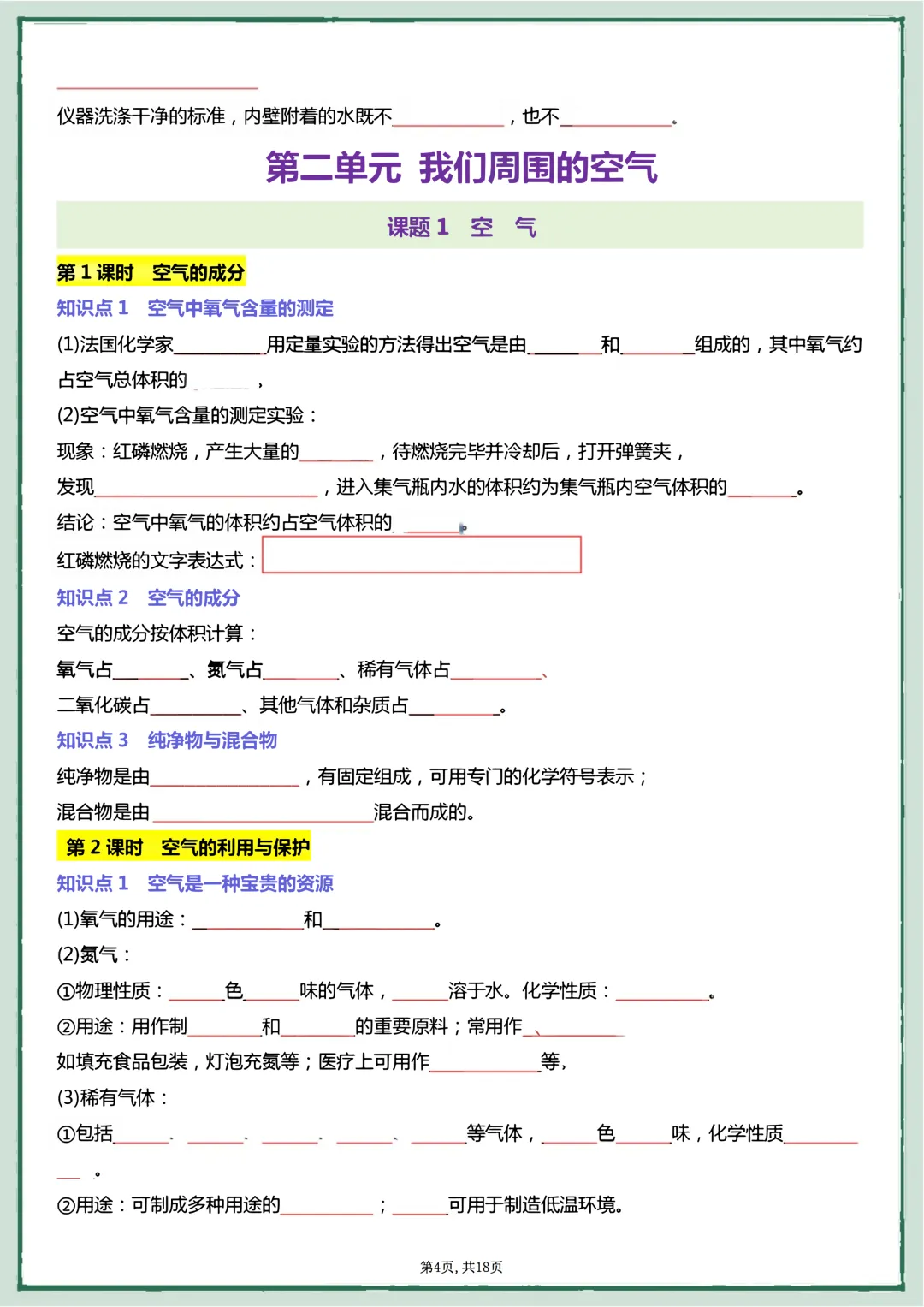
Task: Click the text (1)法国化学家
Action: click(x=115, y=344)
